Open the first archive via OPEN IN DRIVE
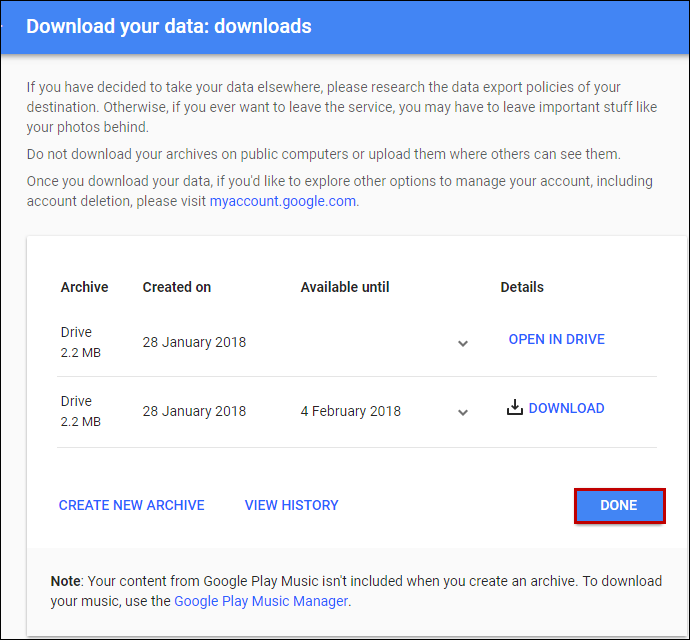 click(x=556, y=339)
